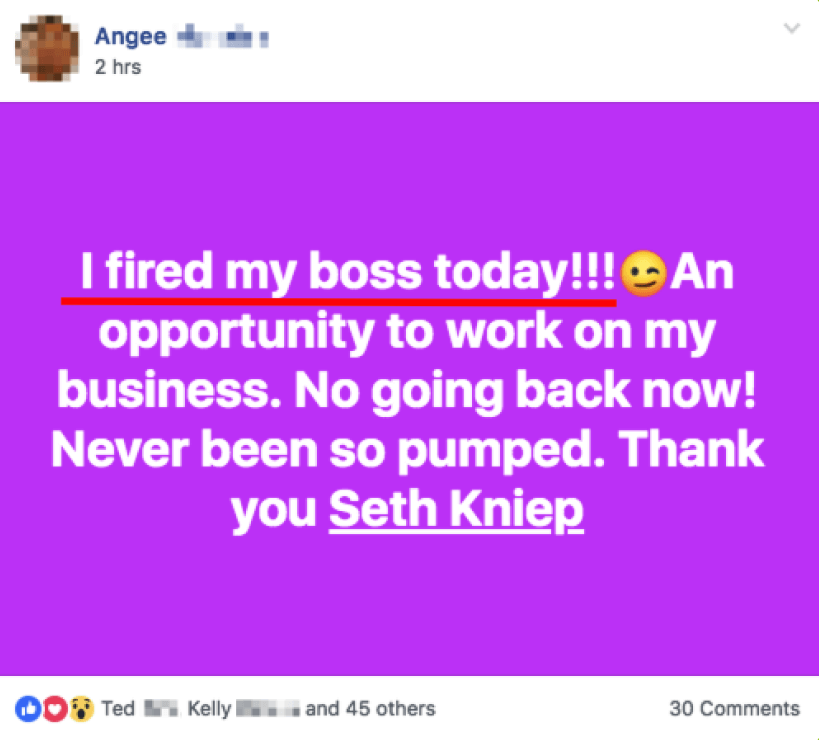This screenshot has width=819, height=740.
Task: Click Kelly's name in the reactions list
Action: 208,709
